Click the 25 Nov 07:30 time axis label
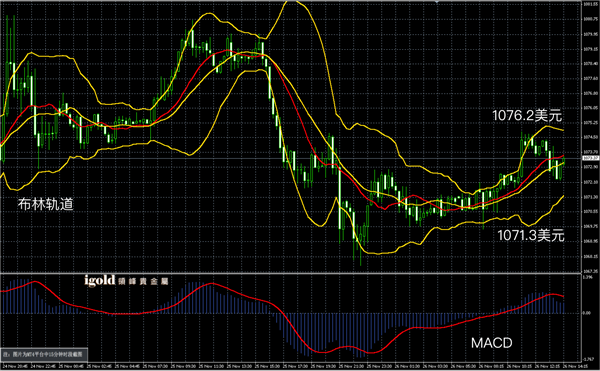 click(x=155, y=366)
